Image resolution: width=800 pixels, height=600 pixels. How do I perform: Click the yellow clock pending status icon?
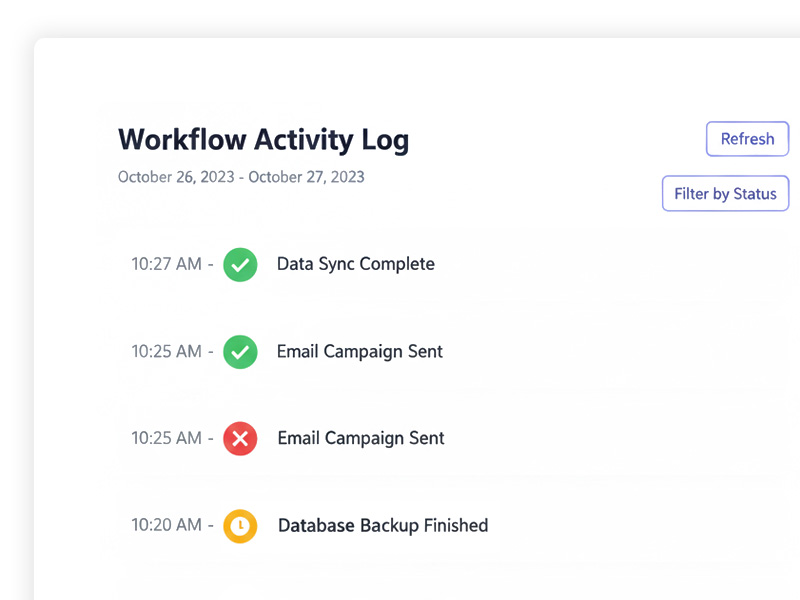[x=240, y=525]
